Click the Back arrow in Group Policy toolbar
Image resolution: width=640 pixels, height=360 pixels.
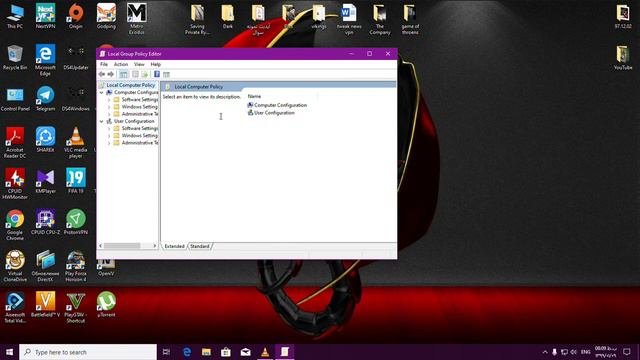click(x=102, y=74)
